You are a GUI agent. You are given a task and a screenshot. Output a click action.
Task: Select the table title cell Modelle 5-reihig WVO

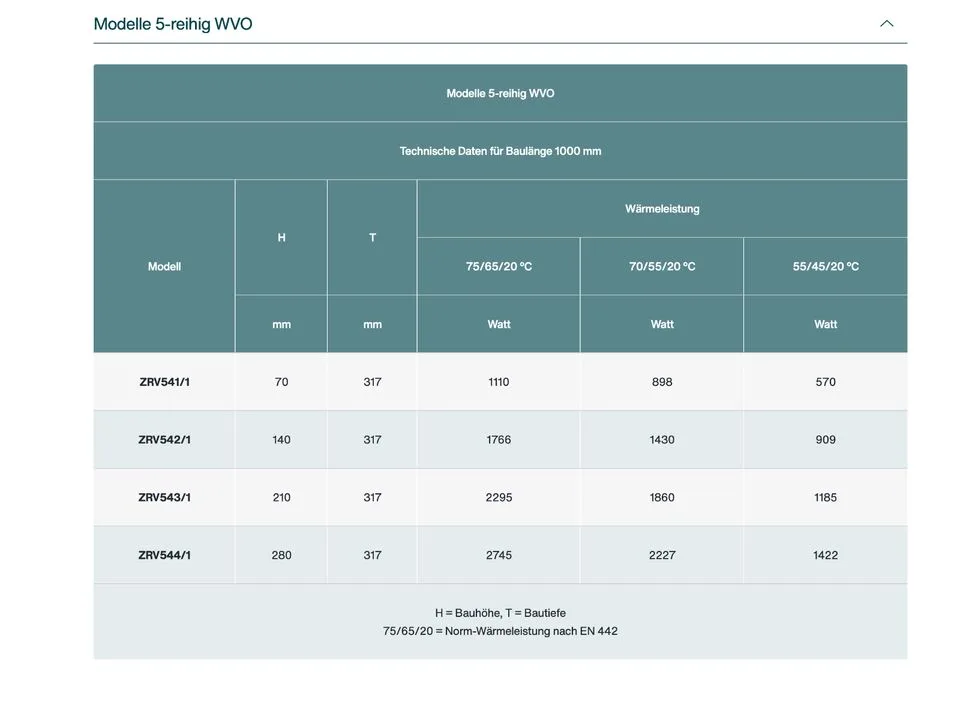coord(500,94)
